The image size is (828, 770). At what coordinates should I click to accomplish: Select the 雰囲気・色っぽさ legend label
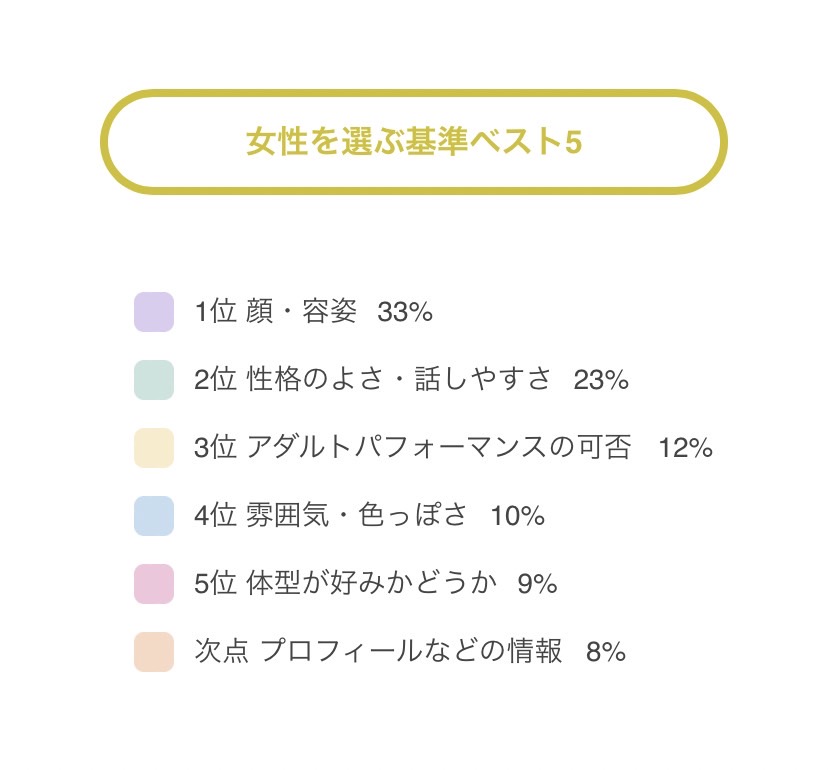[x=357, y=516]
